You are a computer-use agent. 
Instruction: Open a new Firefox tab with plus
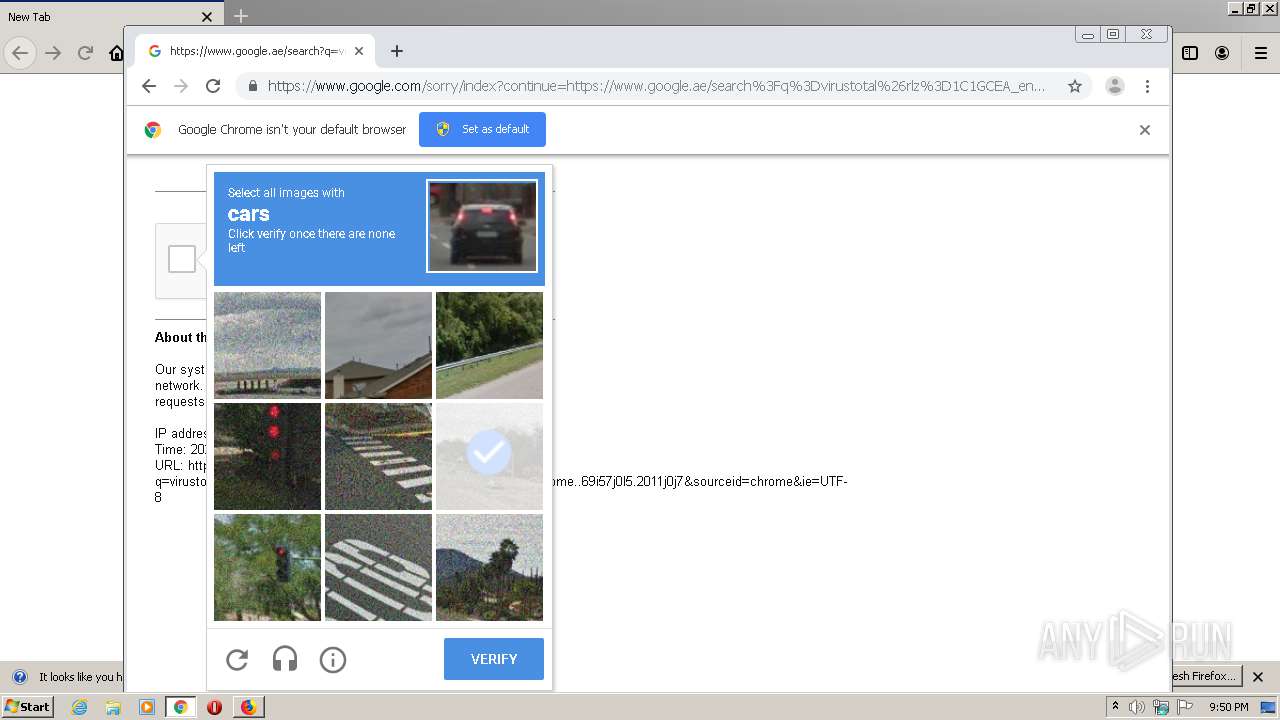[241, 16]
